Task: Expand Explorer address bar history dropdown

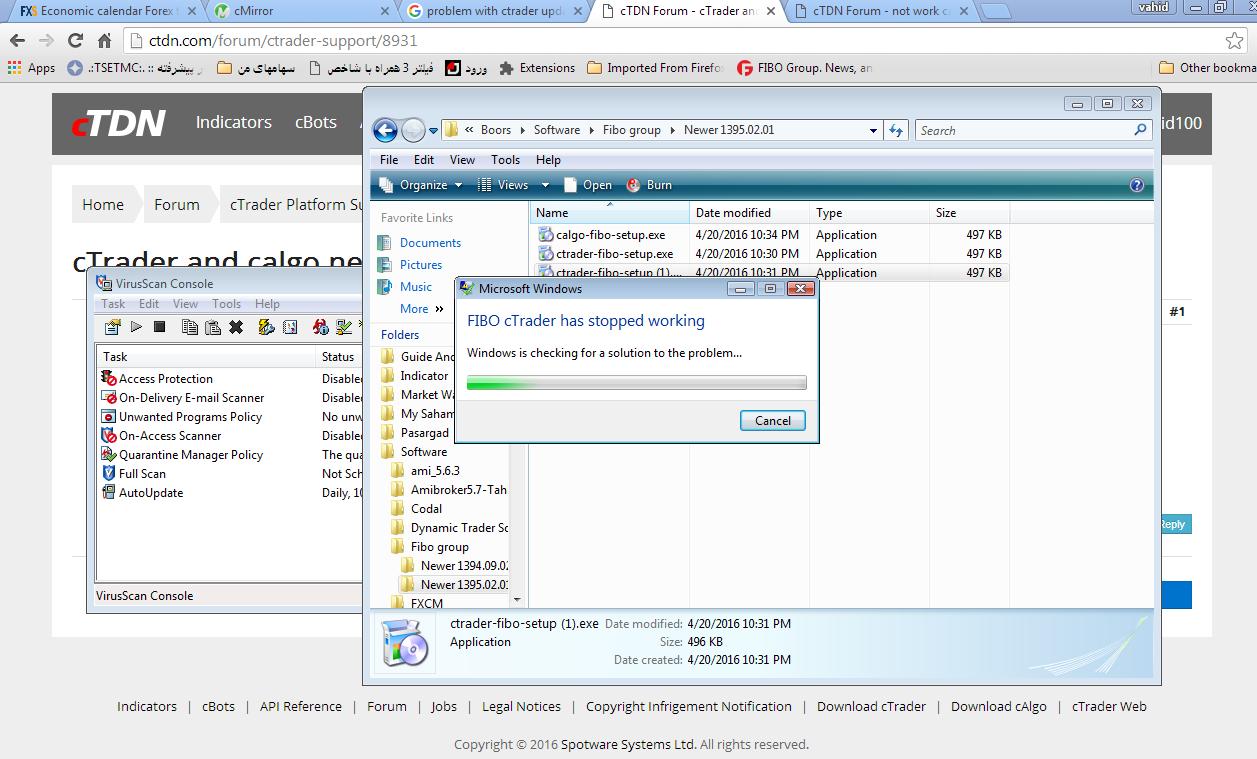Action: coord(873,130)
